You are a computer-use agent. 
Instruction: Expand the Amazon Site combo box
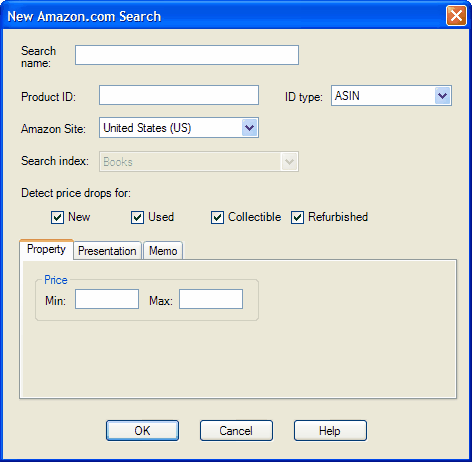[179, 128]
